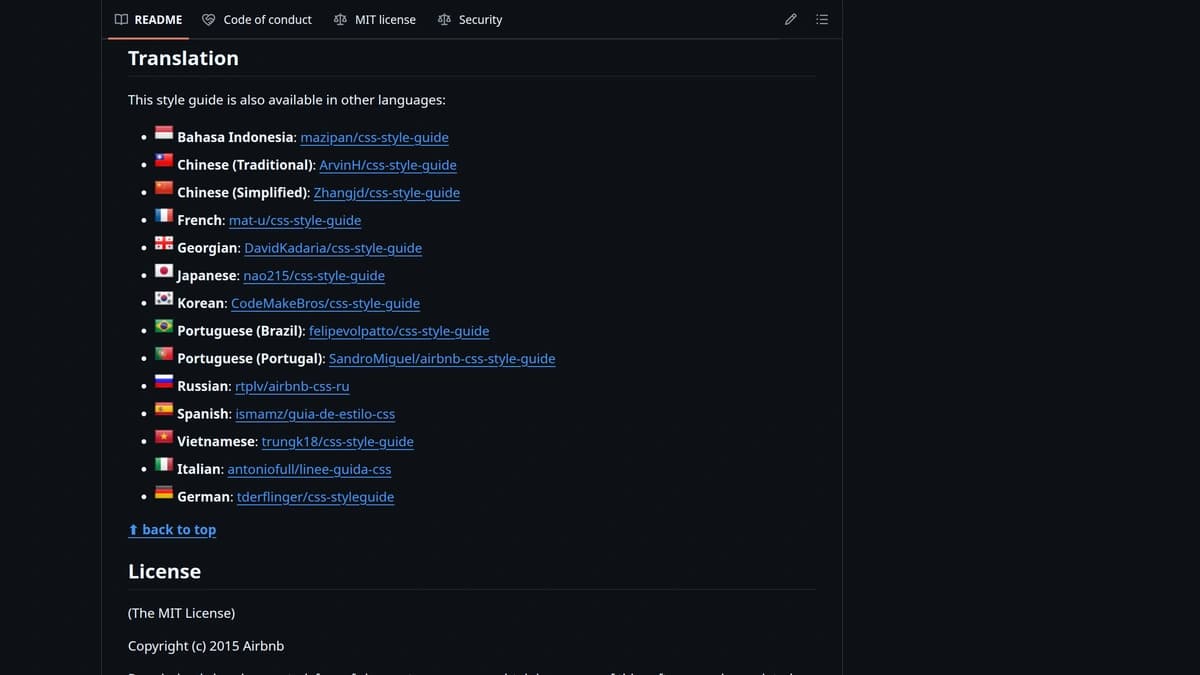Visit CodeMakeBros/css-style-guide Korean link
This screenshot has height=675, width=1200.
325,304
